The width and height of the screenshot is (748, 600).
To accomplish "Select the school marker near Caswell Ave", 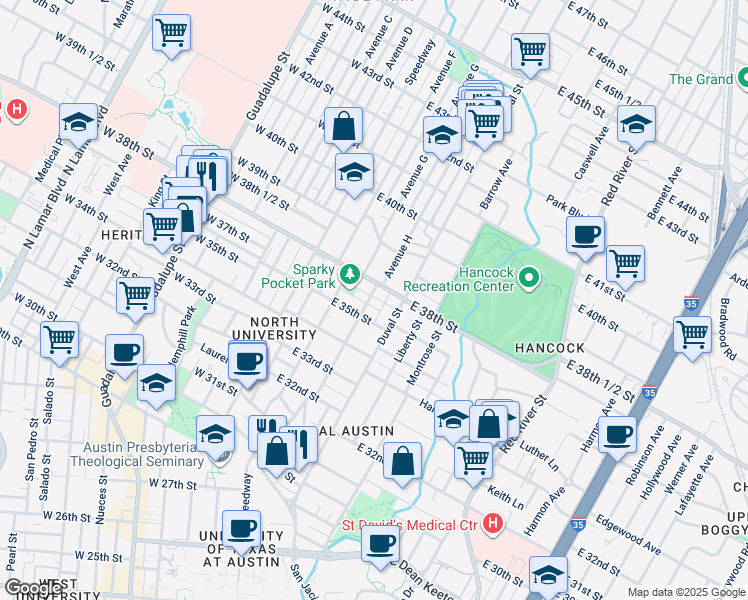I will [635, 124].
